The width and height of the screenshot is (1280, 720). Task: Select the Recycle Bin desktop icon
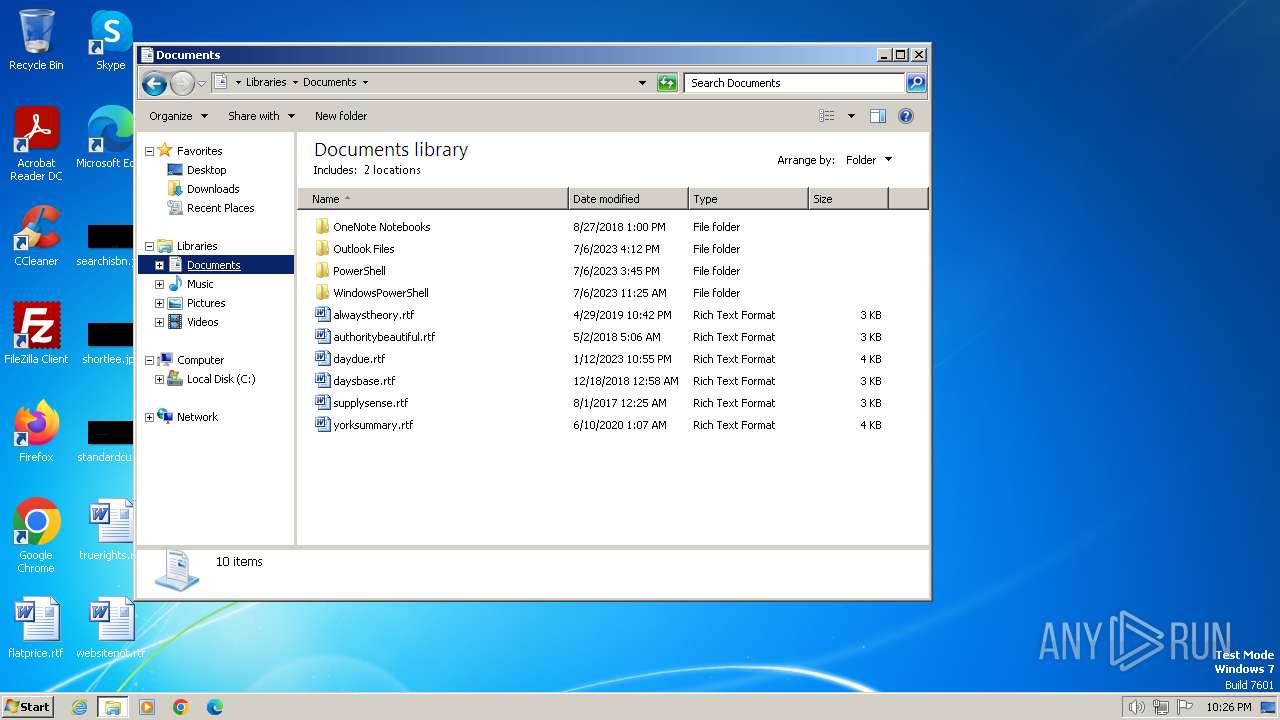pos(36,40)
